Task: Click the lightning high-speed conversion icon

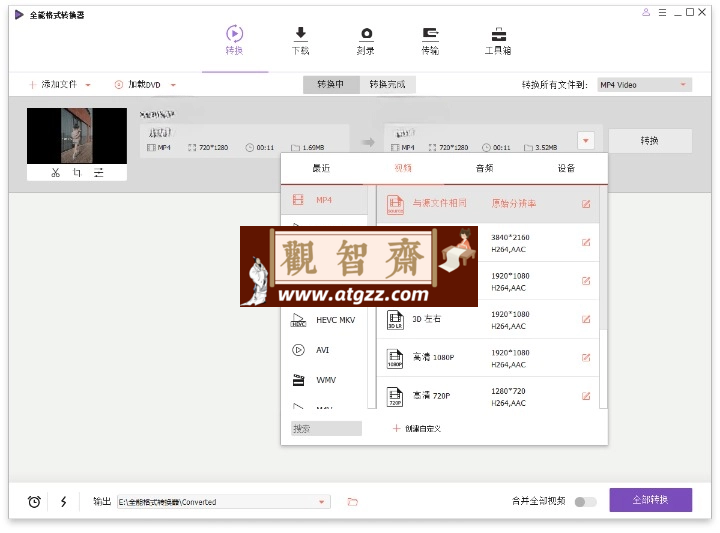Action: [64, 501]
